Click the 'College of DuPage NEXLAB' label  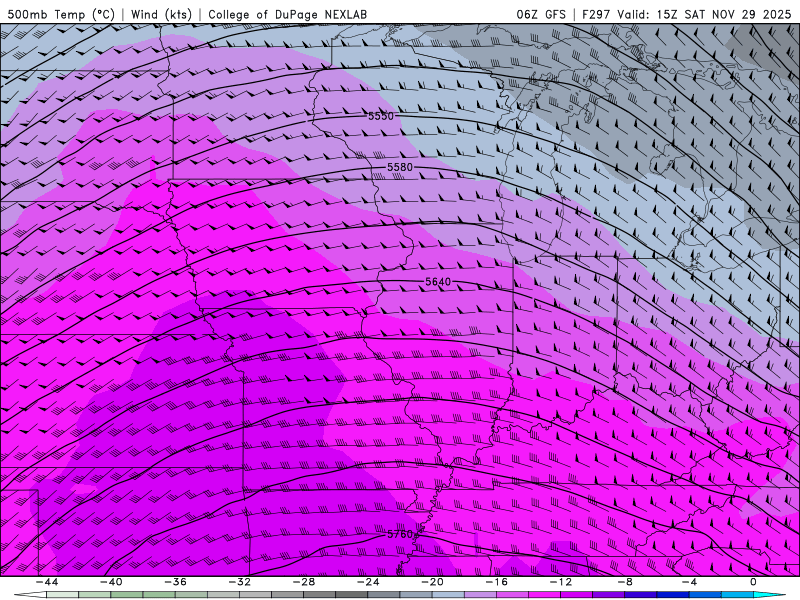coord(287,15)
